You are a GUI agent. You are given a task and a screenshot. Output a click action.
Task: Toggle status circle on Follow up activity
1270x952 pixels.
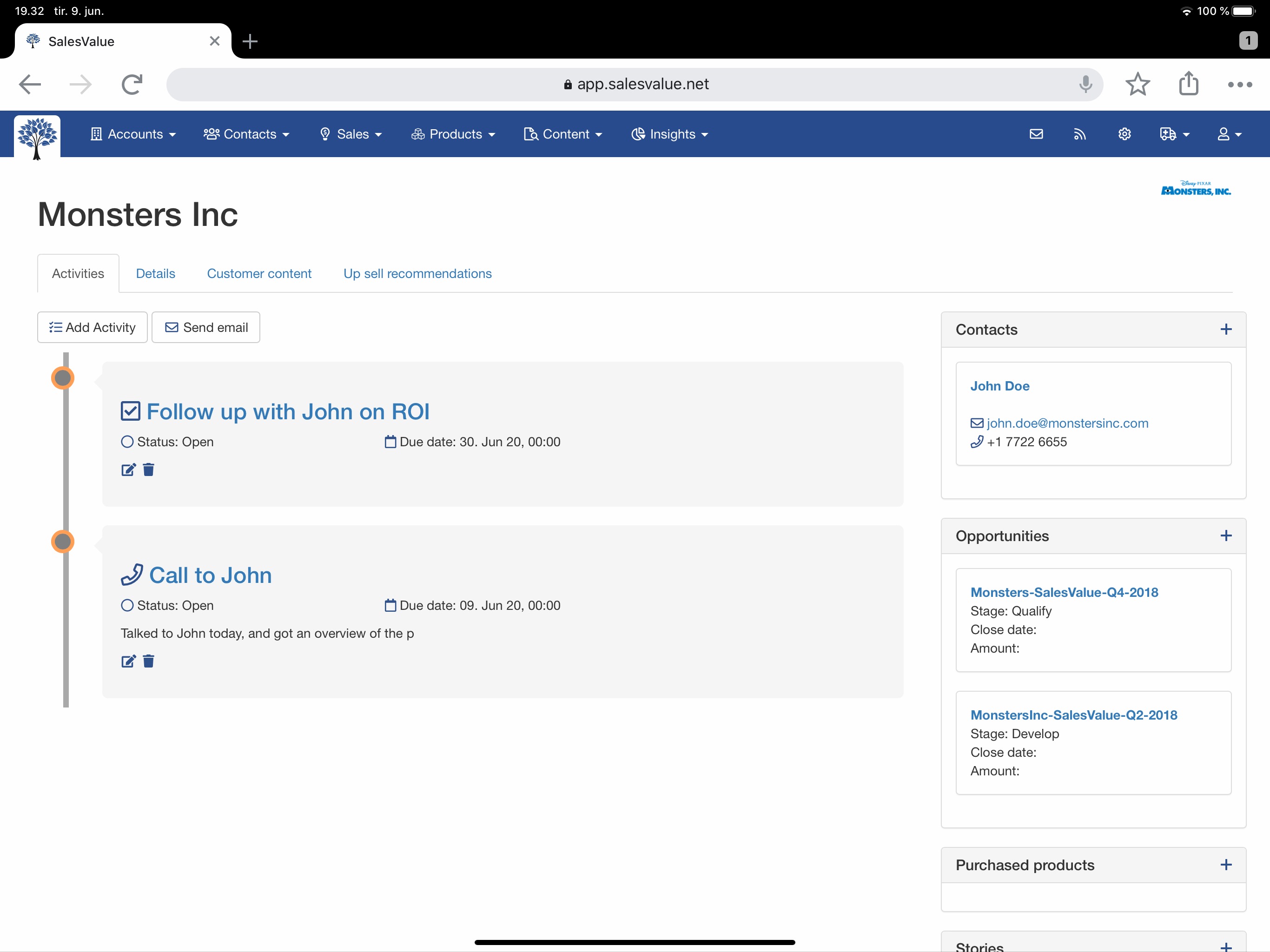(127, 442)
